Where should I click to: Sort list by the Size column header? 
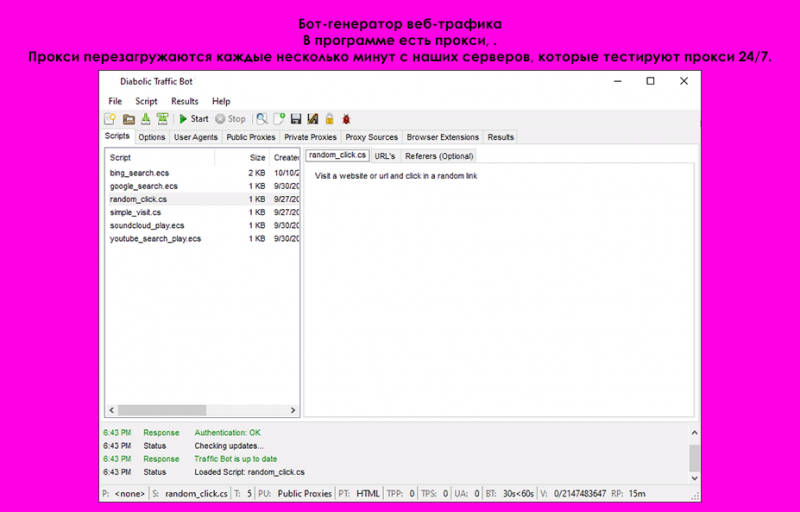pos(242,158)
